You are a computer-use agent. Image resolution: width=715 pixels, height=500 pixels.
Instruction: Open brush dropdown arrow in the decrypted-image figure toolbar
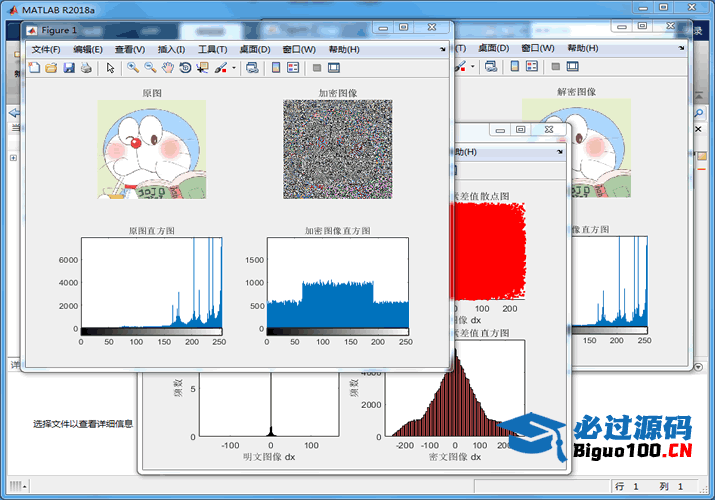click(x=472, y=67)
